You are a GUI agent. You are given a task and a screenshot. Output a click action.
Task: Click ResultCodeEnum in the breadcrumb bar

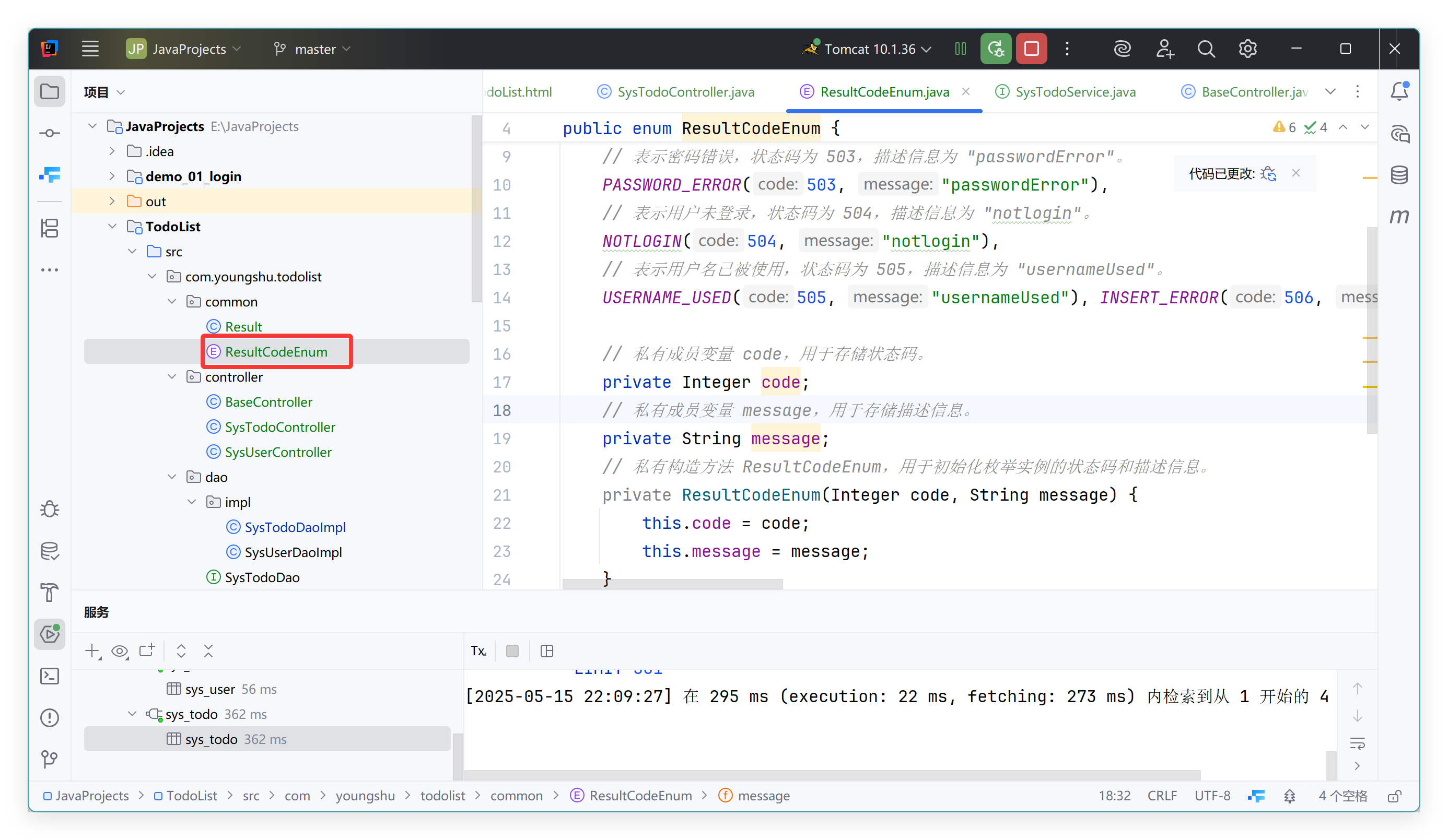[632, 795]
